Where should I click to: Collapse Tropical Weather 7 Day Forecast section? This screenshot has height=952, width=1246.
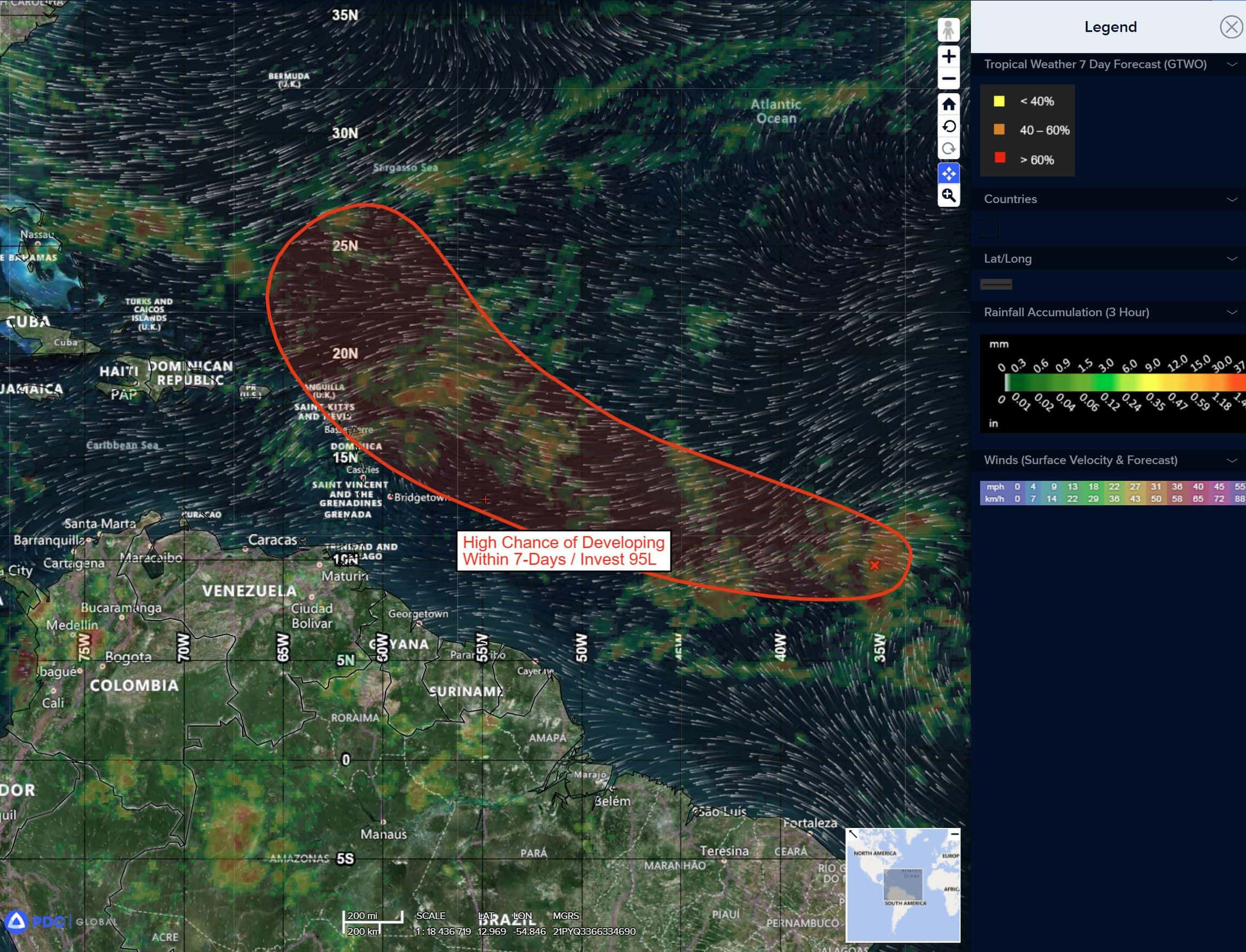[1231, 64]
